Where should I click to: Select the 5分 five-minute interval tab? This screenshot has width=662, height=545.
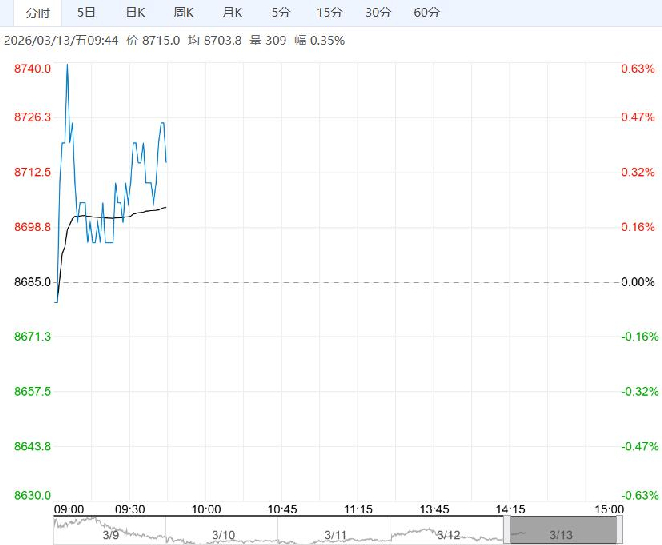click(x=281, y=13)
